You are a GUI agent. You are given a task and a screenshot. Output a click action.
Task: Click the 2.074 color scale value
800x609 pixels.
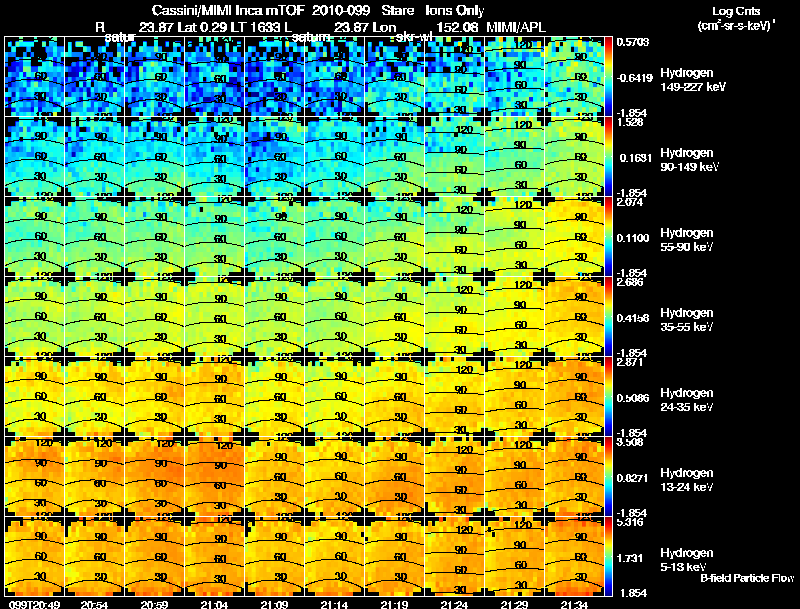pyautogui.click(x=631, y=202)
